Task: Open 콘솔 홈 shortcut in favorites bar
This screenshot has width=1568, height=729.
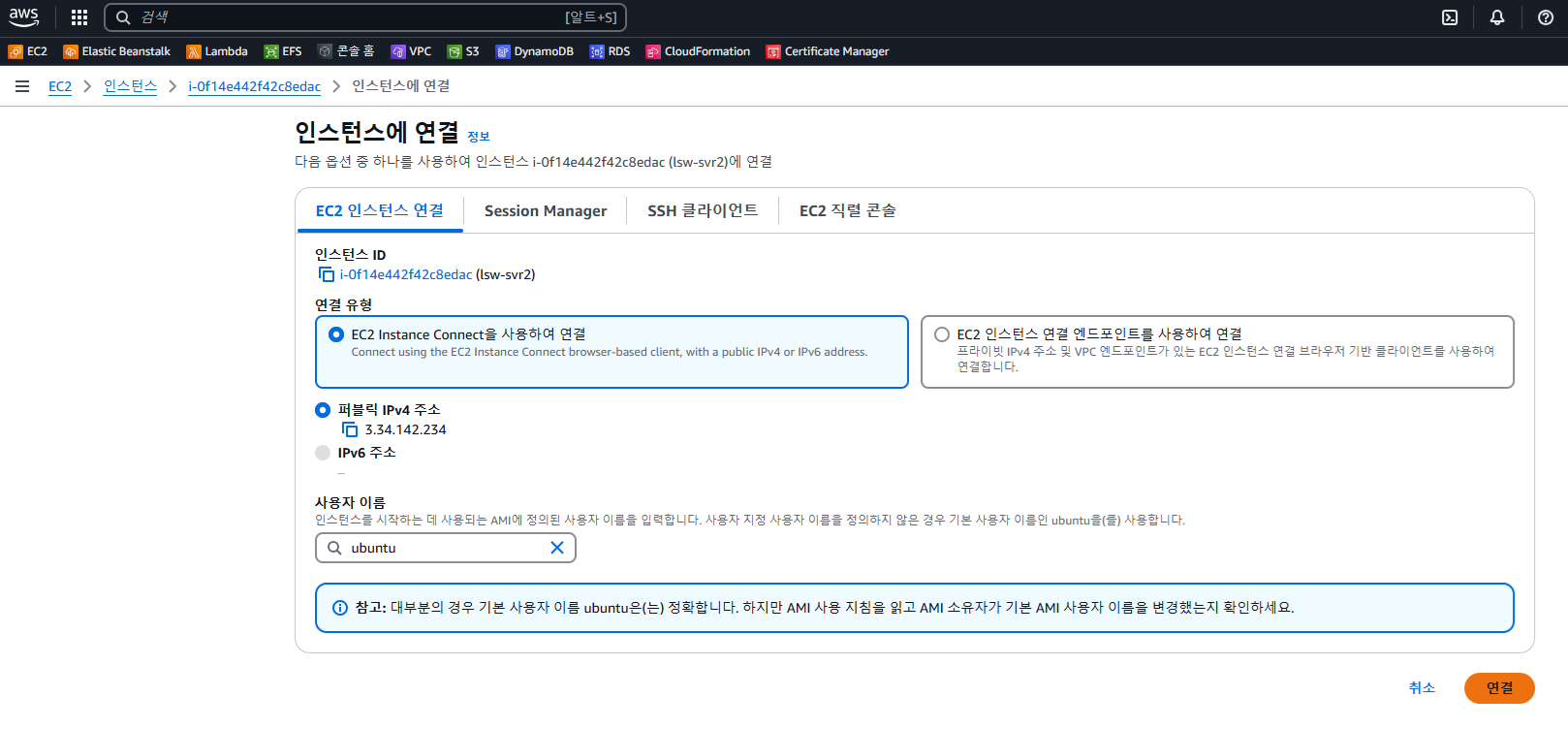Action: 346,51
